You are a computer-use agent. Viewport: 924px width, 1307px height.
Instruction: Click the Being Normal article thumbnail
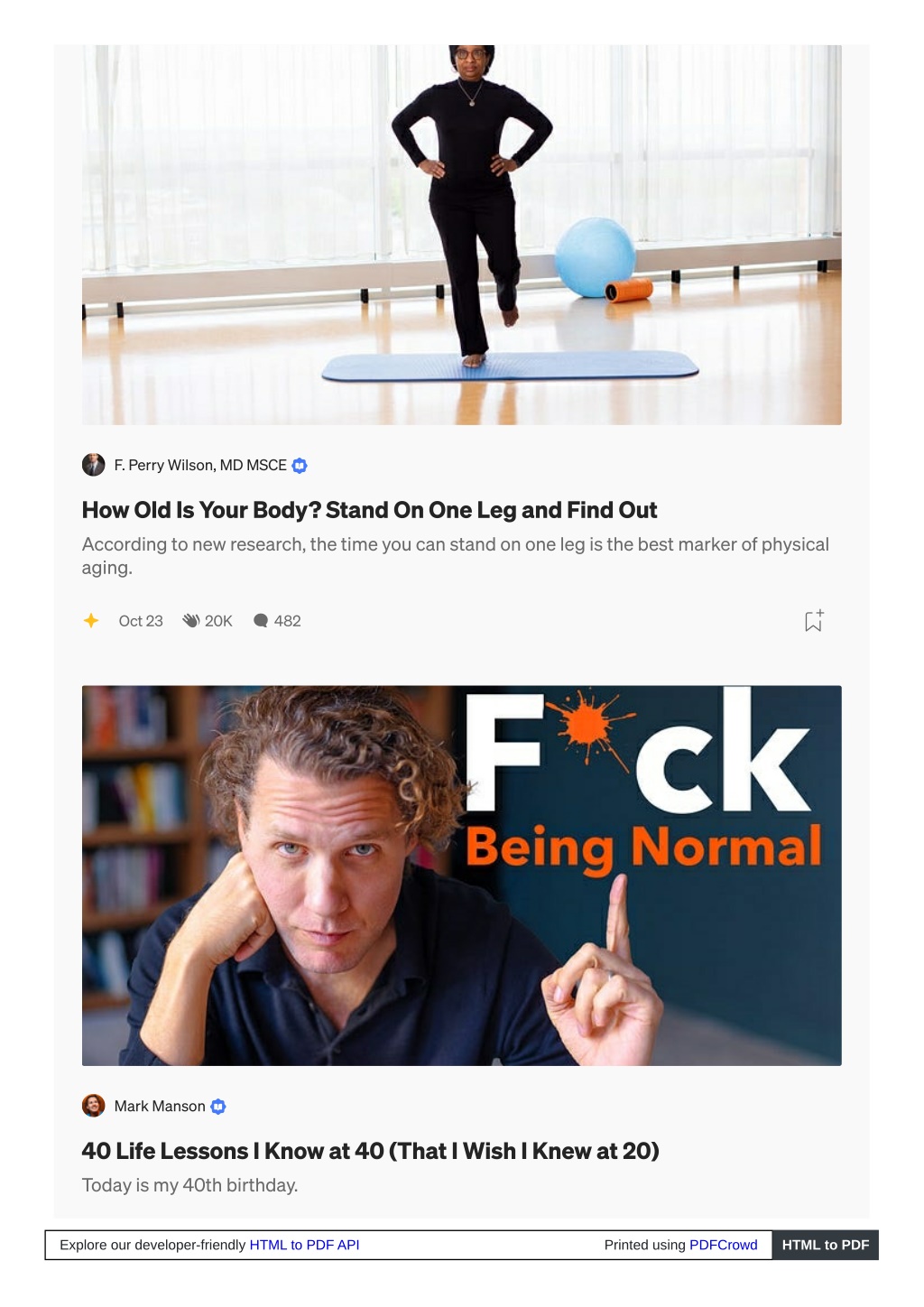coord(462,876)
